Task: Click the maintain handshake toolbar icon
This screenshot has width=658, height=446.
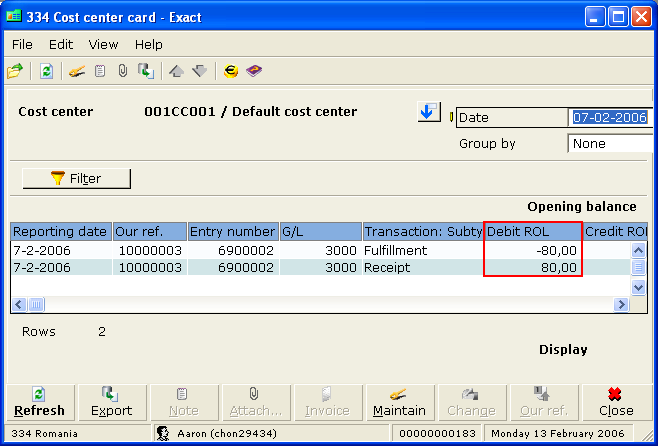Action: point(77,71)
